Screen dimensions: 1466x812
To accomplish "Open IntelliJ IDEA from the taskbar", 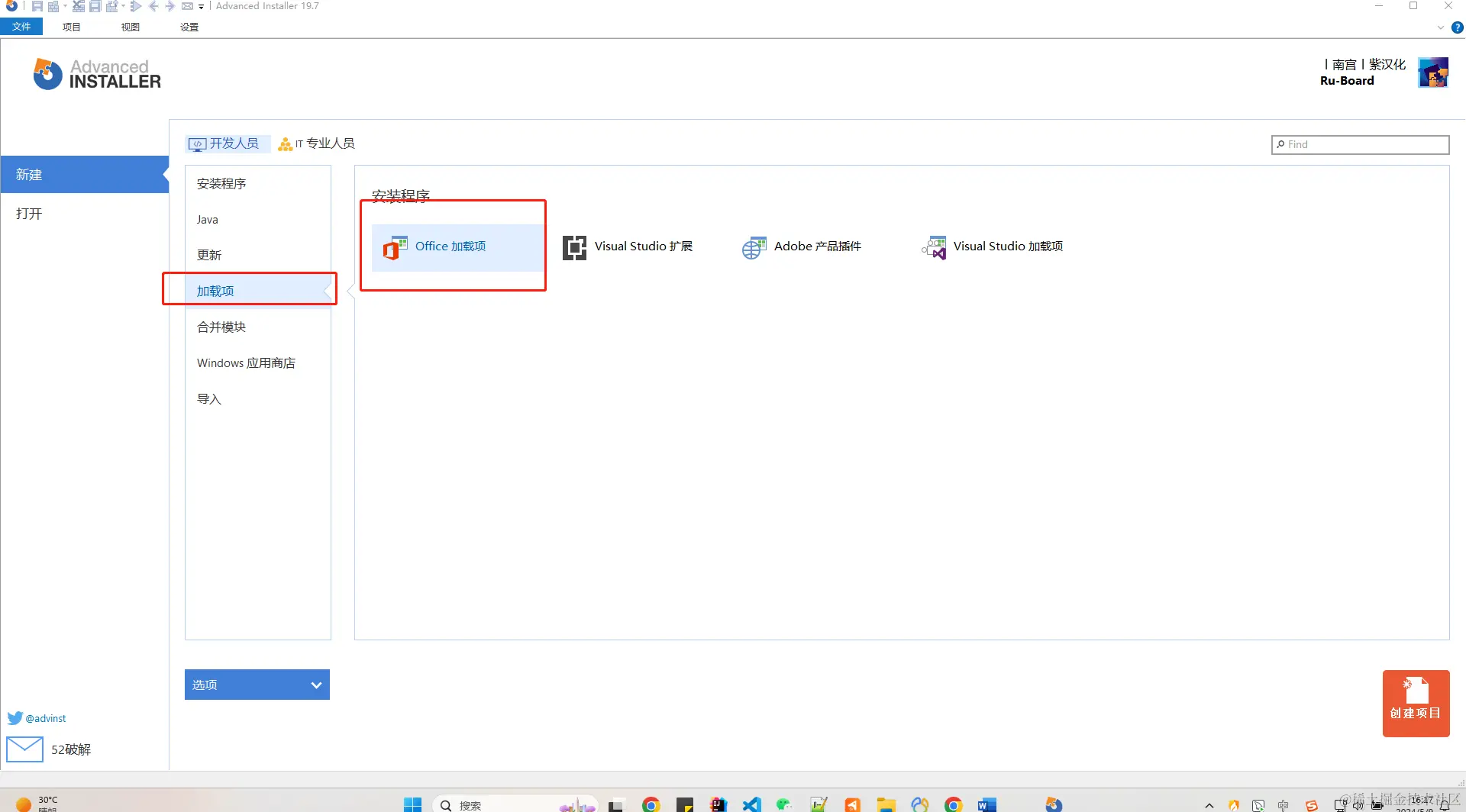I will (x=718, y=804).
